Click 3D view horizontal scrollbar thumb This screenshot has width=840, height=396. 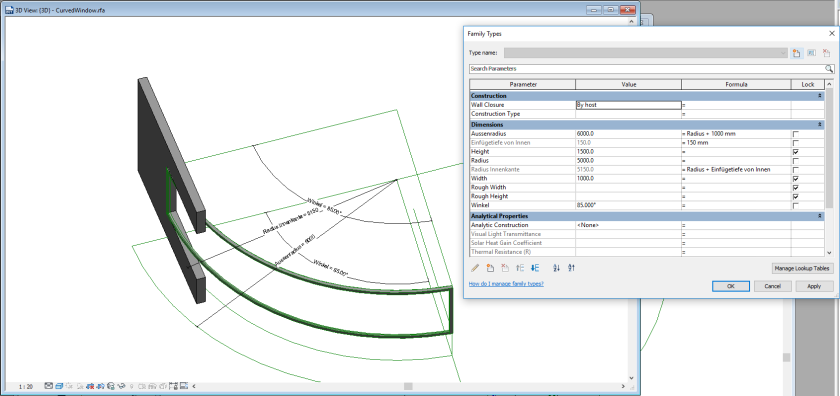(408, 386)
